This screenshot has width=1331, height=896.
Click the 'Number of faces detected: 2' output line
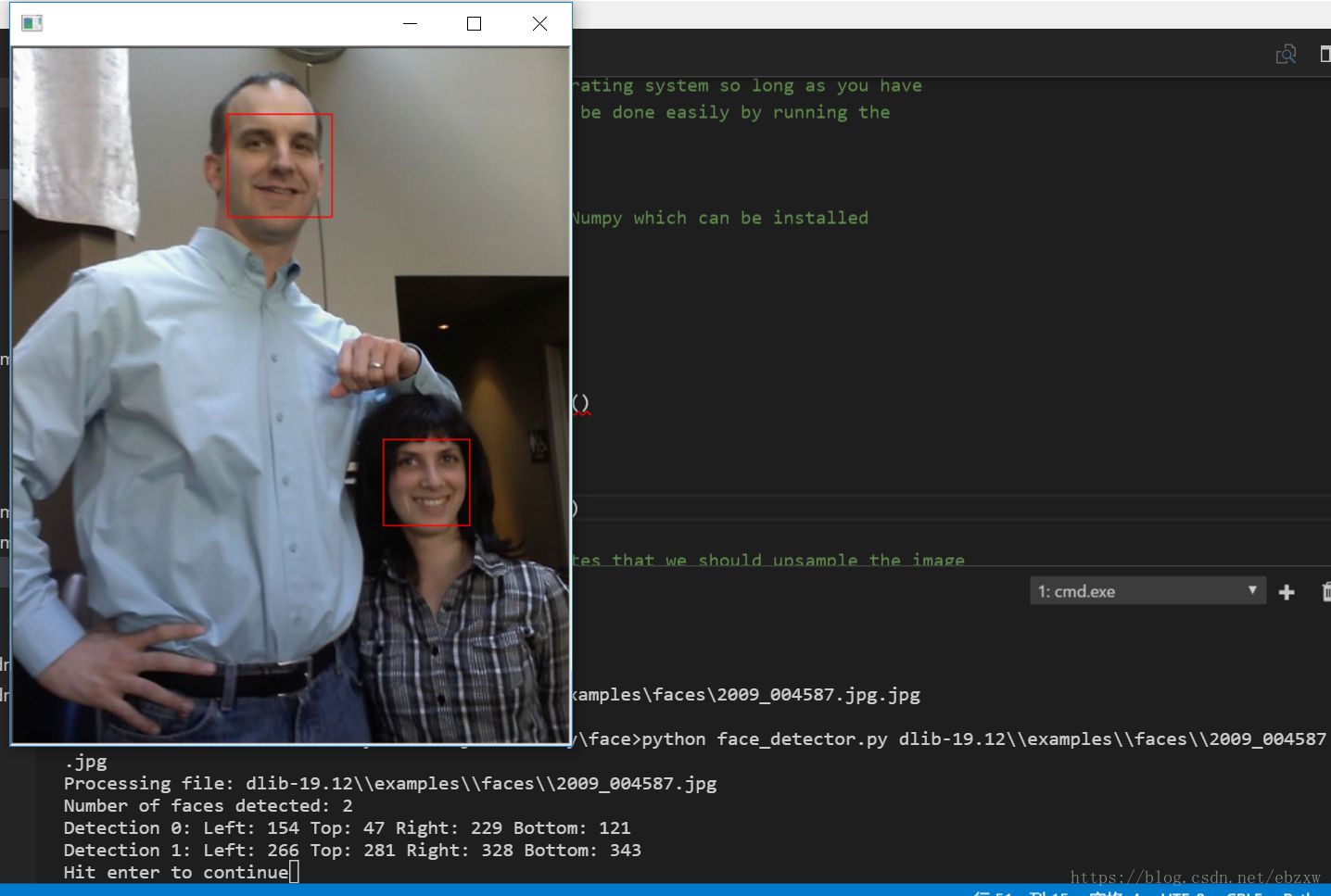pyautogui.click(x=208, y=805)
